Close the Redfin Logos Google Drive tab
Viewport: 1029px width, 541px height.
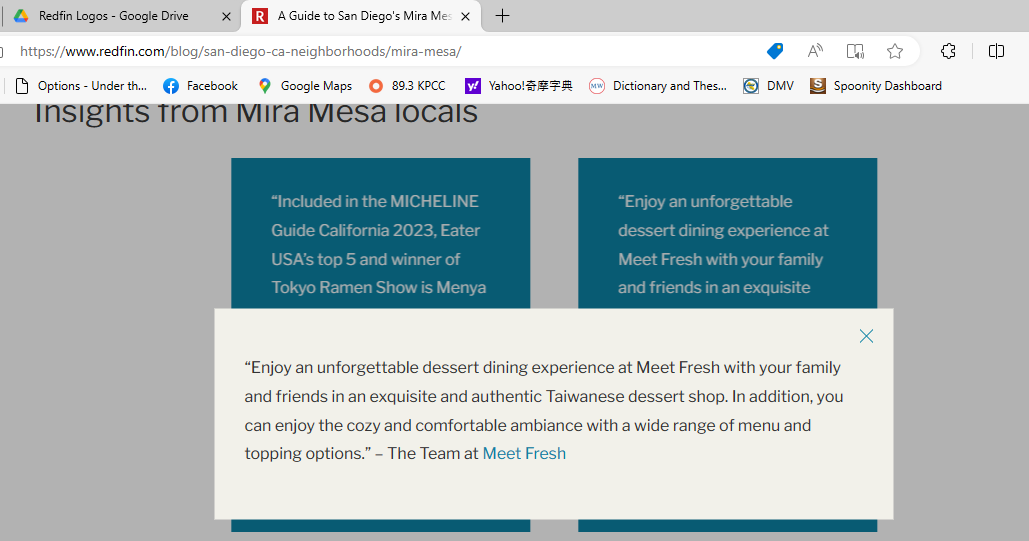[x=226, y=16]
